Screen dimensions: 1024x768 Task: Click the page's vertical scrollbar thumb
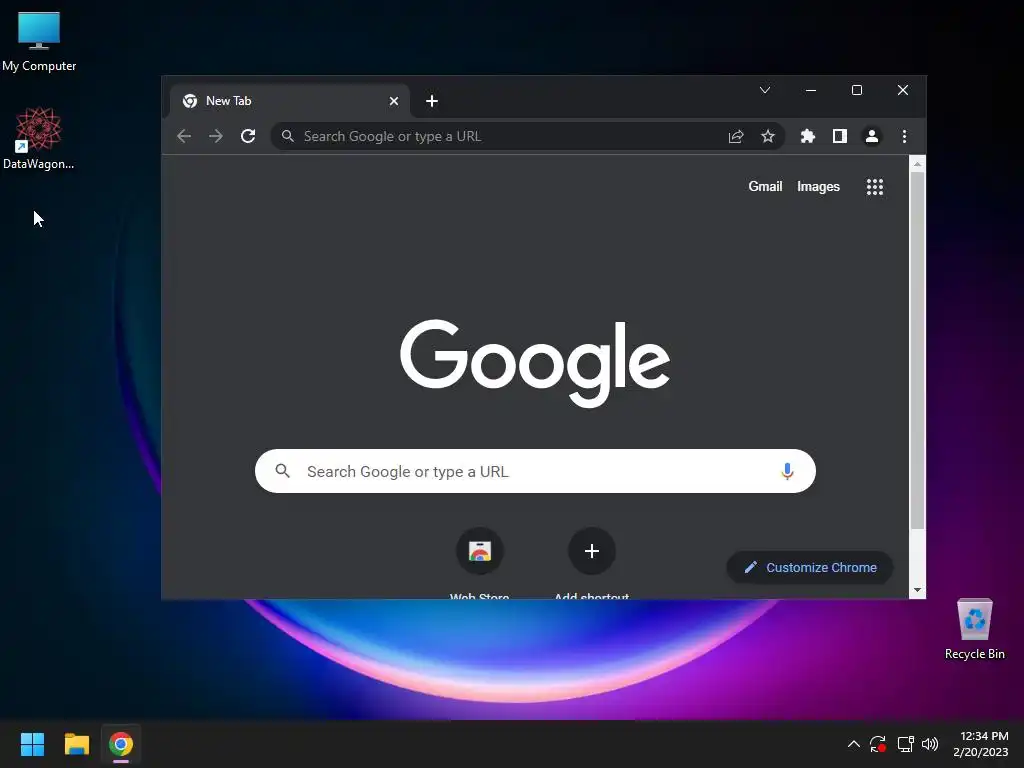pos(917,350)
